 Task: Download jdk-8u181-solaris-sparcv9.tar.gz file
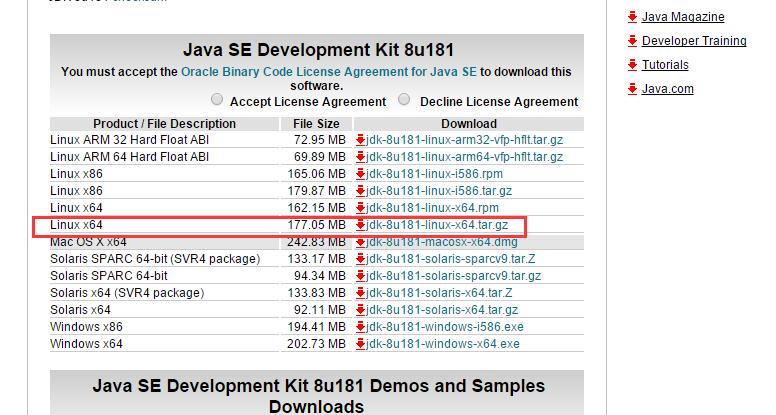[x=453, y=276]
